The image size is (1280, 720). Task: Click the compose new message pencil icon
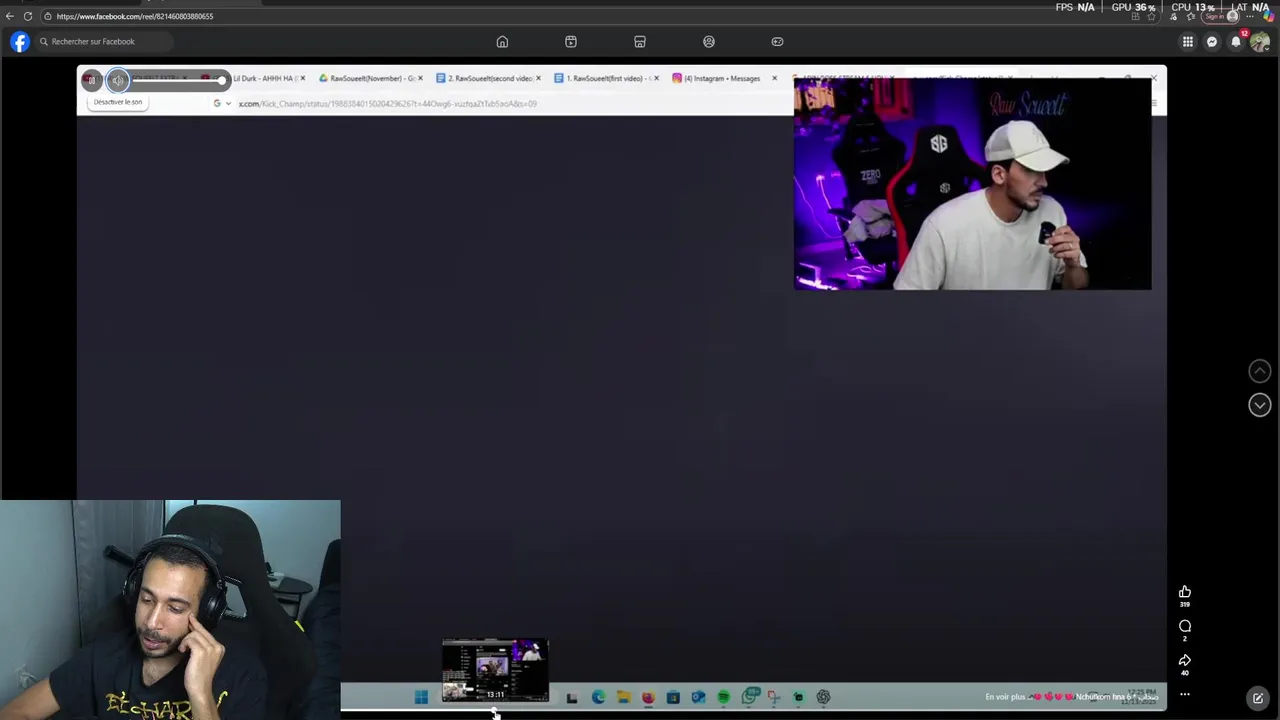coord(1258,698)
